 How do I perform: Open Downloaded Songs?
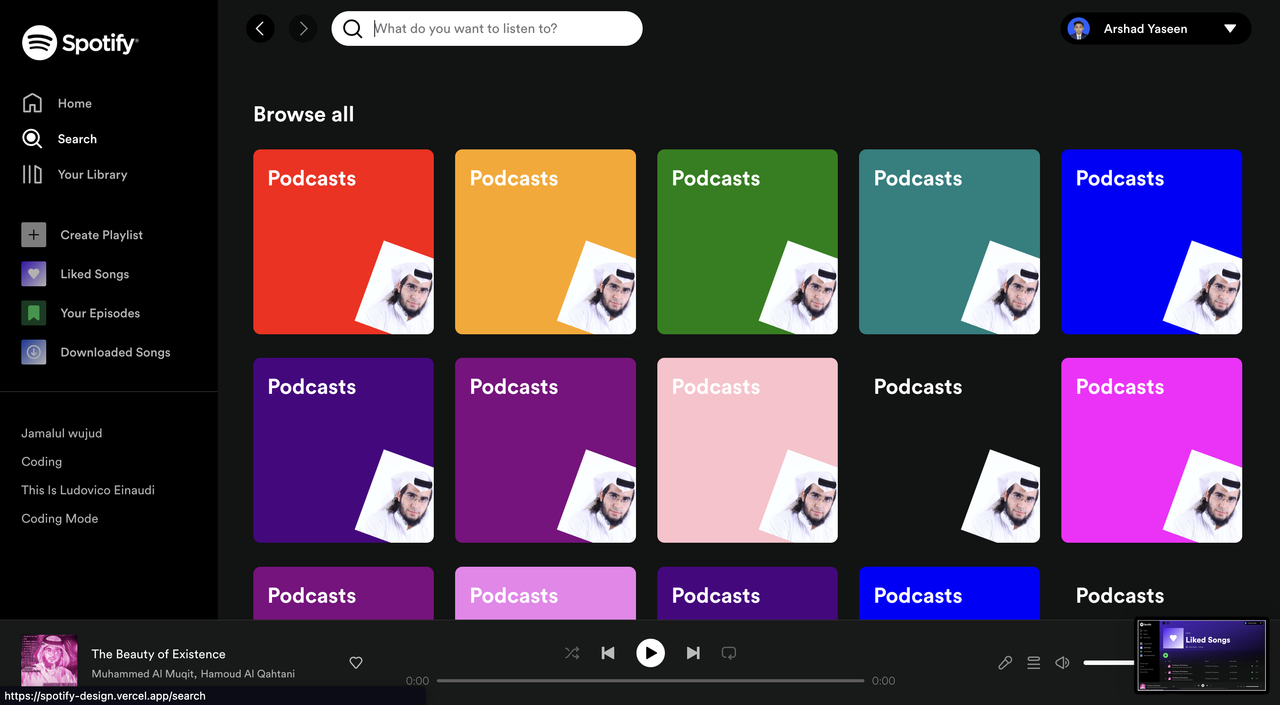pyautogui.click(x=96, y=352)
